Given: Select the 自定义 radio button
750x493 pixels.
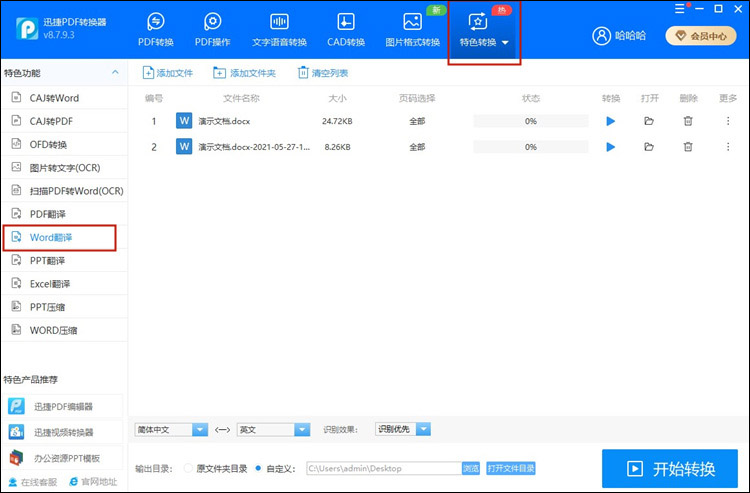Looking at the screenshot, I should click(258, 468).
